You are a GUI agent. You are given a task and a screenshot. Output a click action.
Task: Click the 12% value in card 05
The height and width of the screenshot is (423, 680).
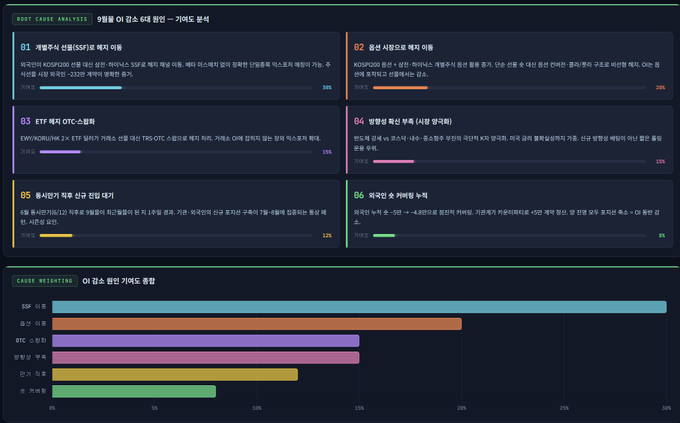coord(327,236)
